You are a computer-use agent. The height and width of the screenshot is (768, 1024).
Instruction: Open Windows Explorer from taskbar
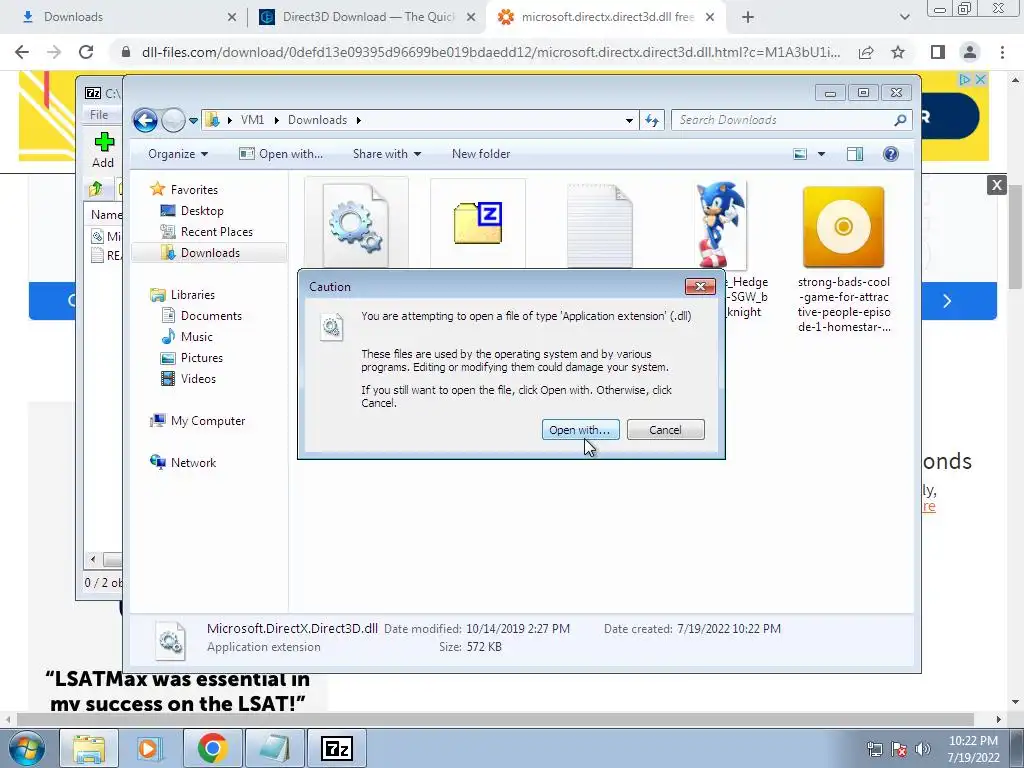(x=89, y=748)
